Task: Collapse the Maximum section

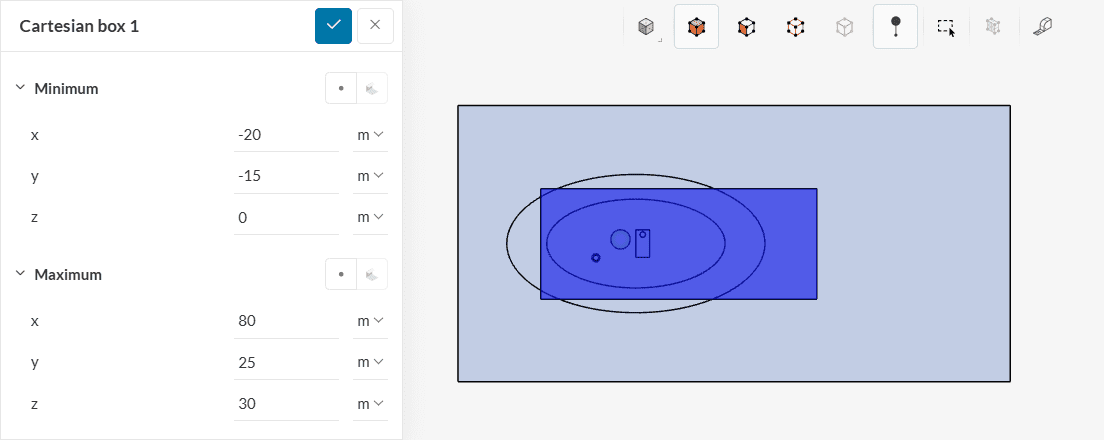Action: coord(21,274)
